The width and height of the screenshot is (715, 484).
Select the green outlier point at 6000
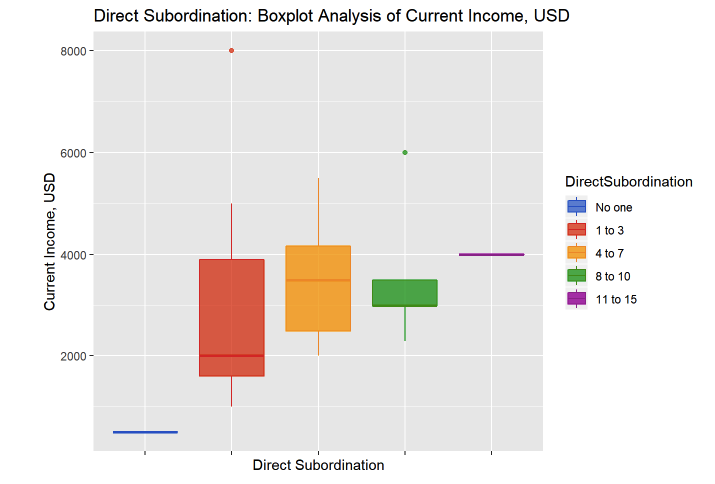[405, 152]
